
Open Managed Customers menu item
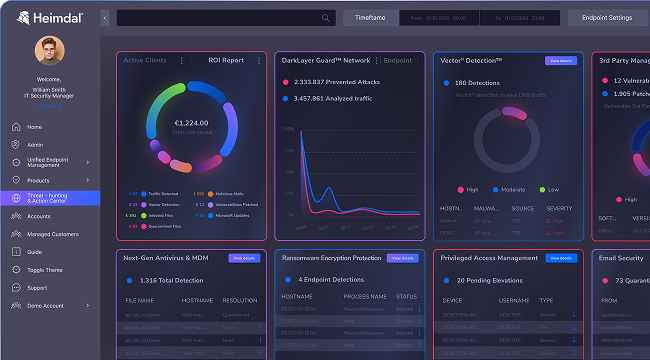[53, 234]
